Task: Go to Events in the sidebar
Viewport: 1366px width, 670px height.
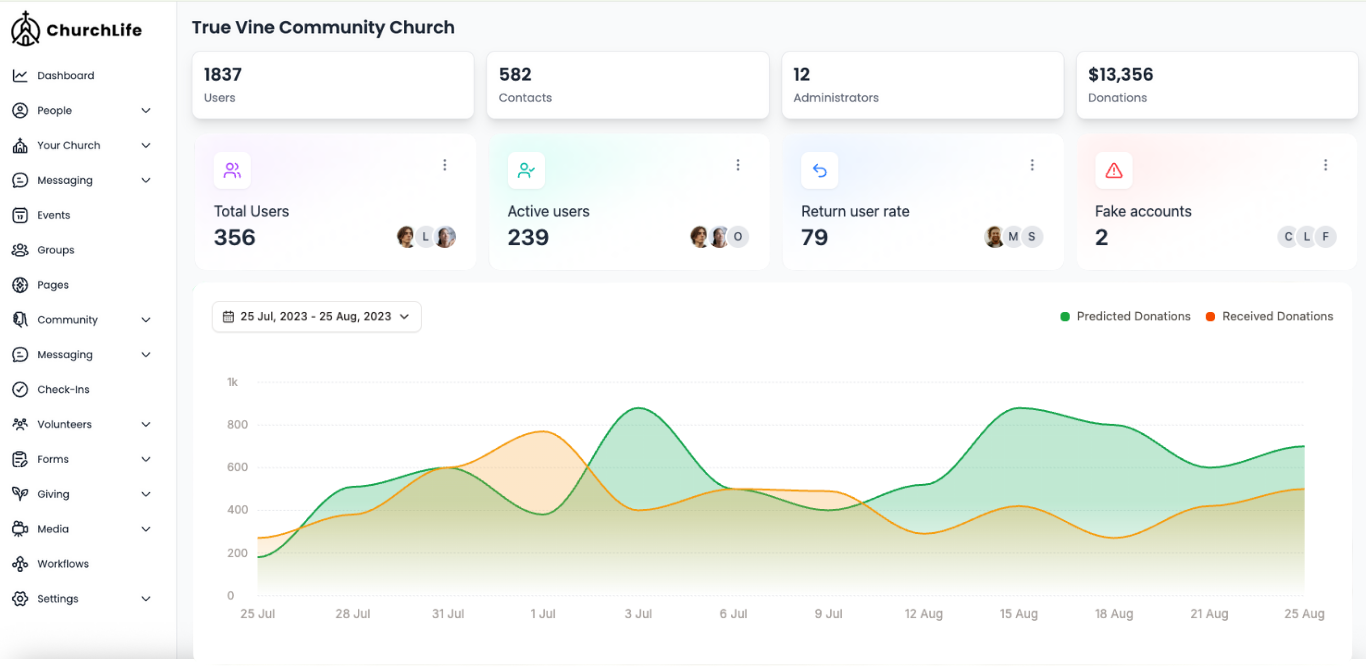Action: (53, 215)
